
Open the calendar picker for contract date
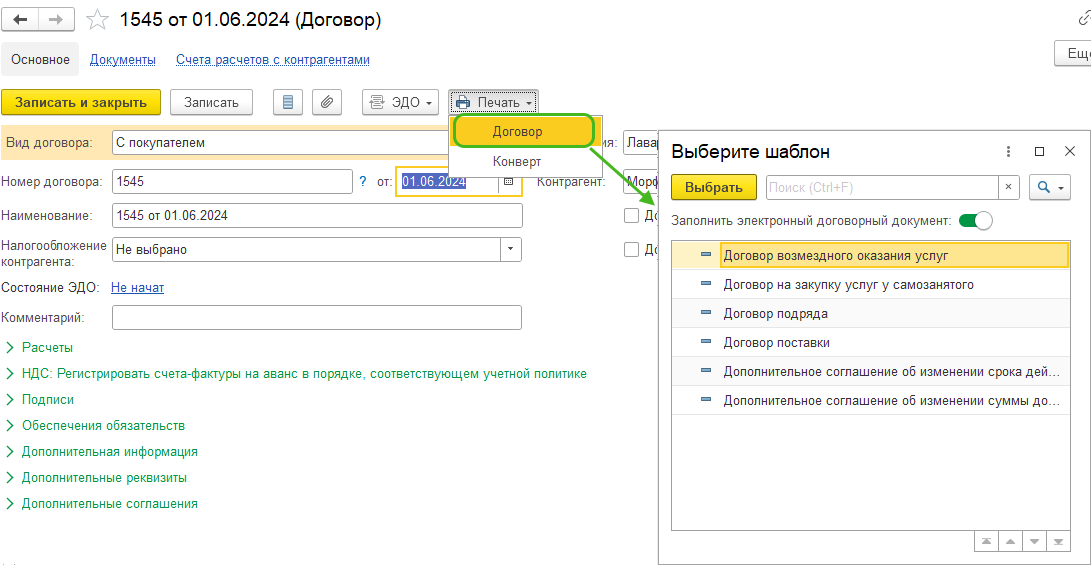508,181
